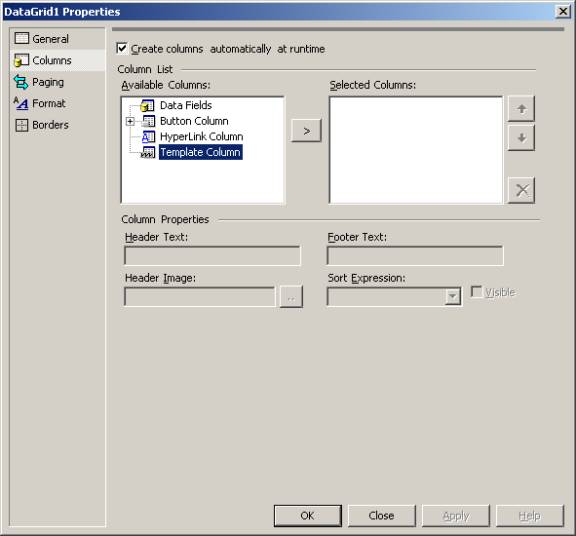Open the Sort Expression dropdown
This screenshot has width=576, height=536.
coord(452,296)
